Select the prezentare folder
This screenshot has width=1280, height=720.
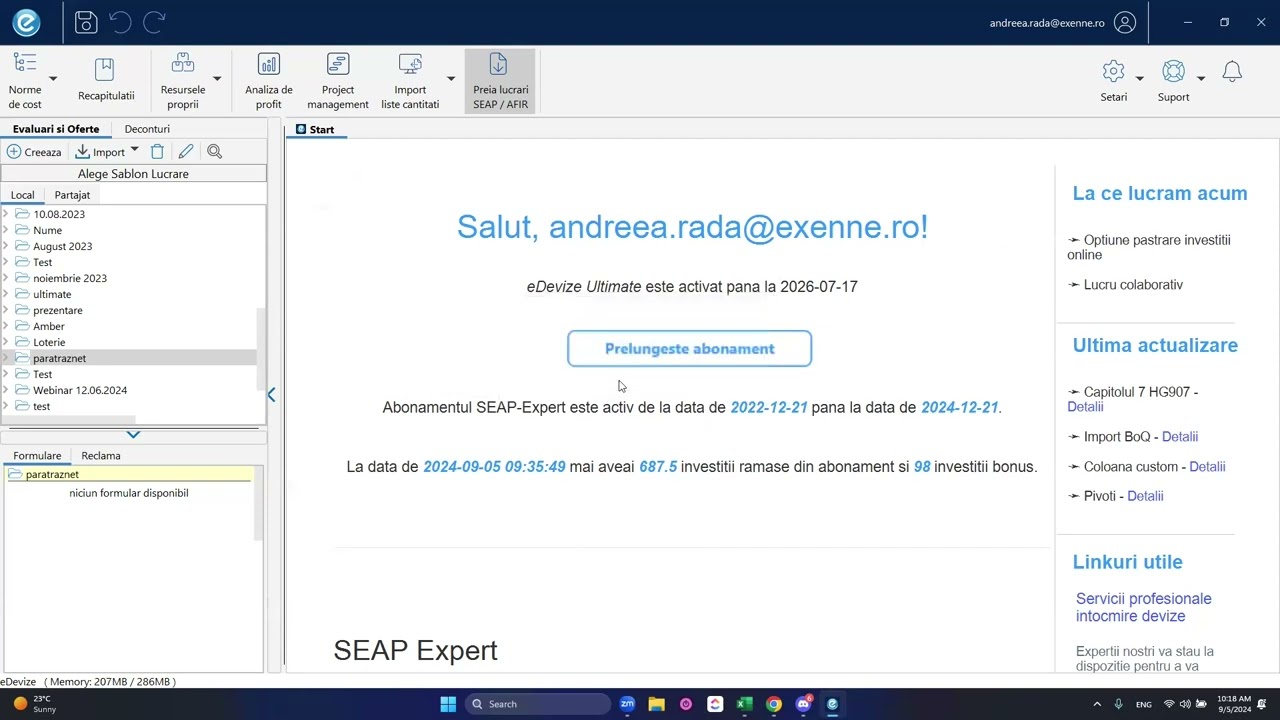point(58,310)
